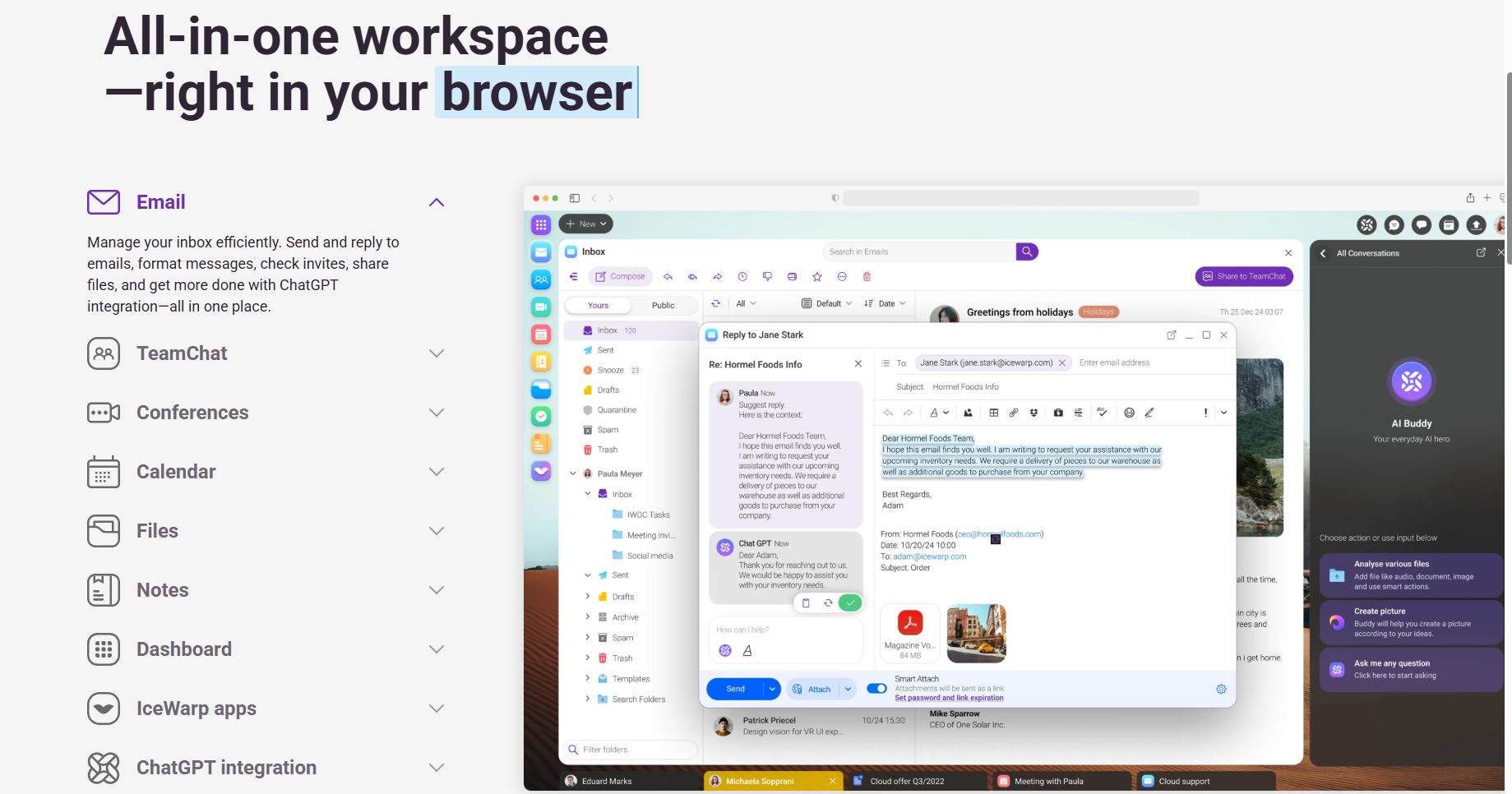Click the purple search magnifier button
This screenshot has height=794, width=1512.
click(1027, 252)
